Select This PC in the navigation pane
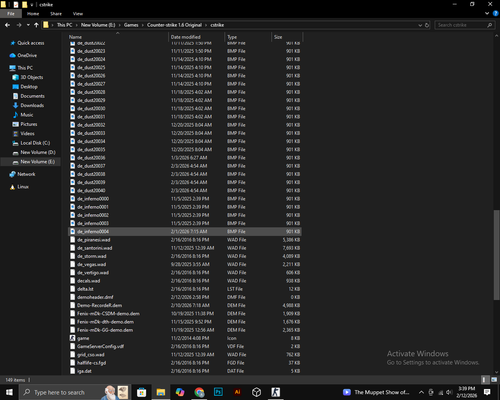This screenshot has width=500, height=400. [25, 68]
